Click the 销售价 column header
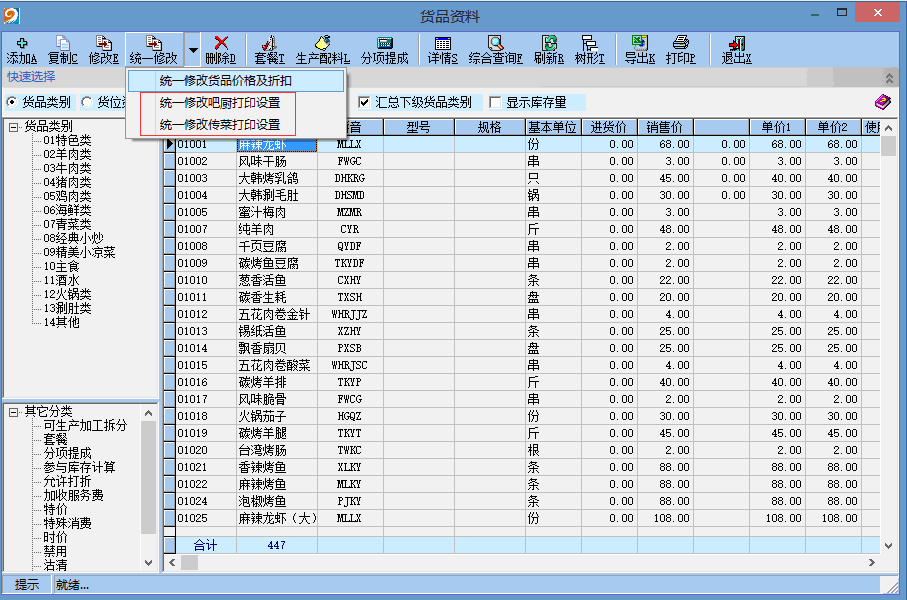This screenshot has width=907, height=600. pos(664,127)
